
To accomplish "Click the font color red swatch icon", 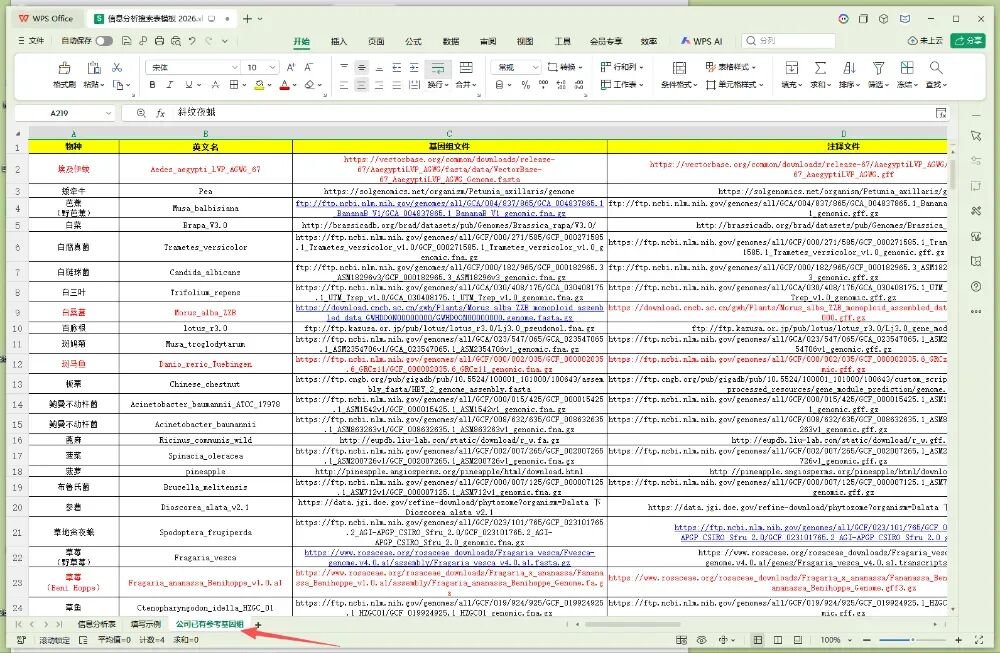I will click(284, 85).
